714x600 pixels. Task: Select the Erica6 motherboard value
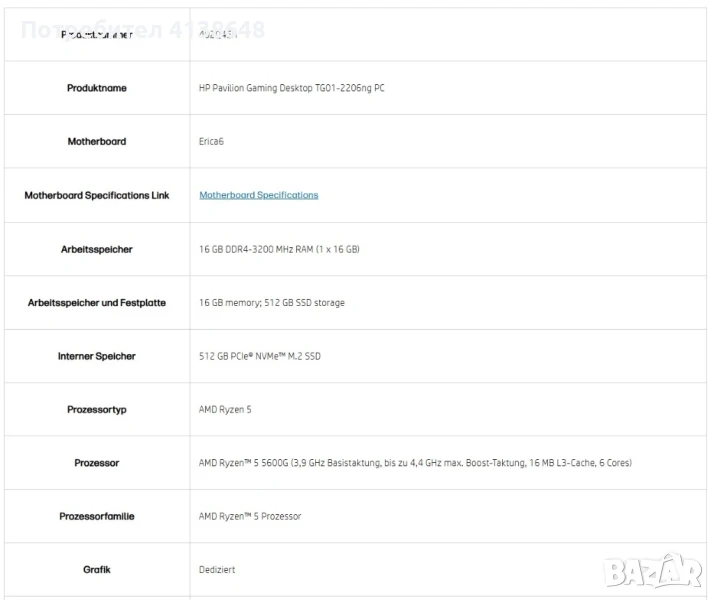click(211, 142)
